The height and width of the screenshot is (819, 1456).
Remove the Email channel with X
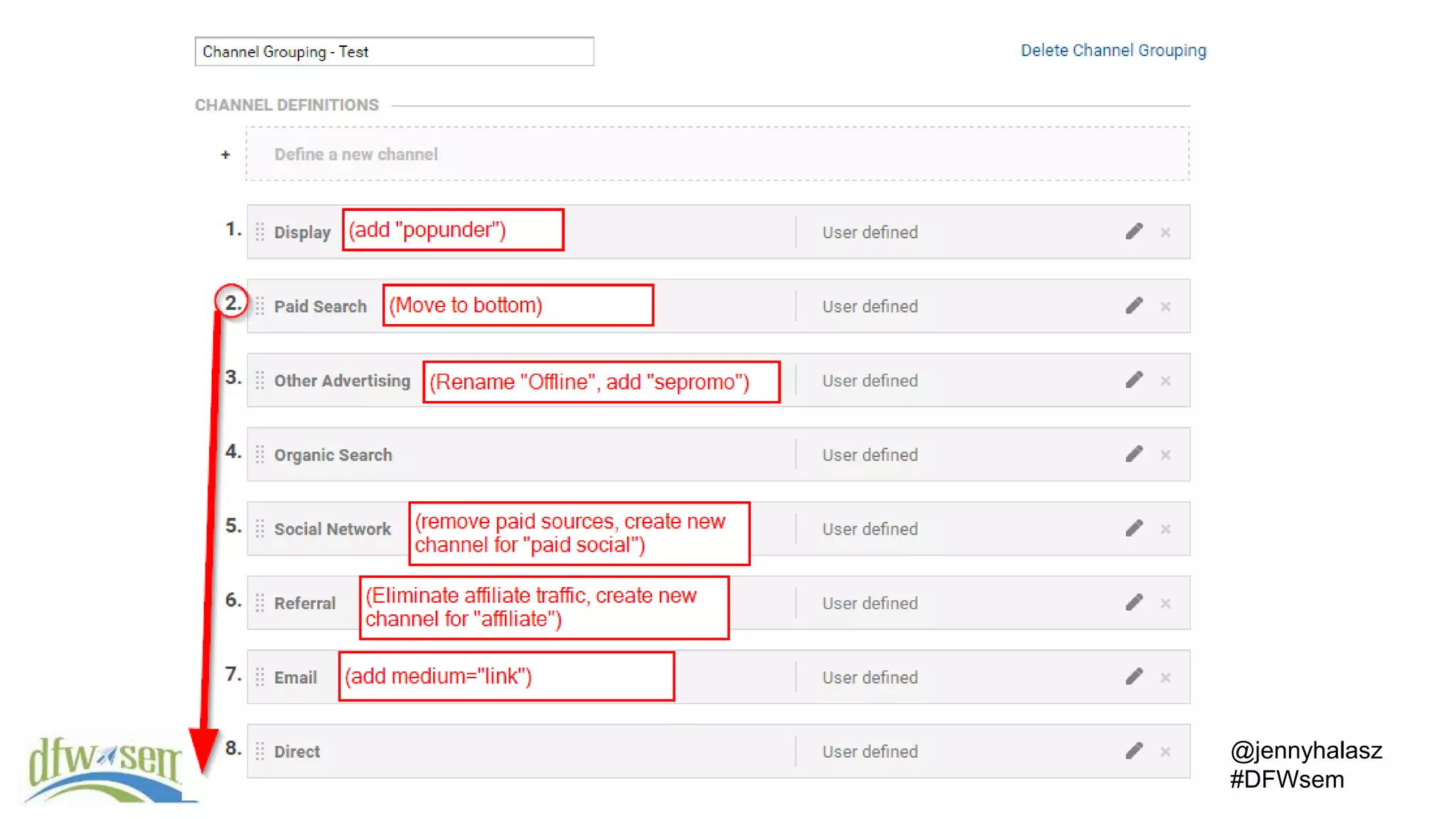pyautogui.click(x=1165, y=678)
